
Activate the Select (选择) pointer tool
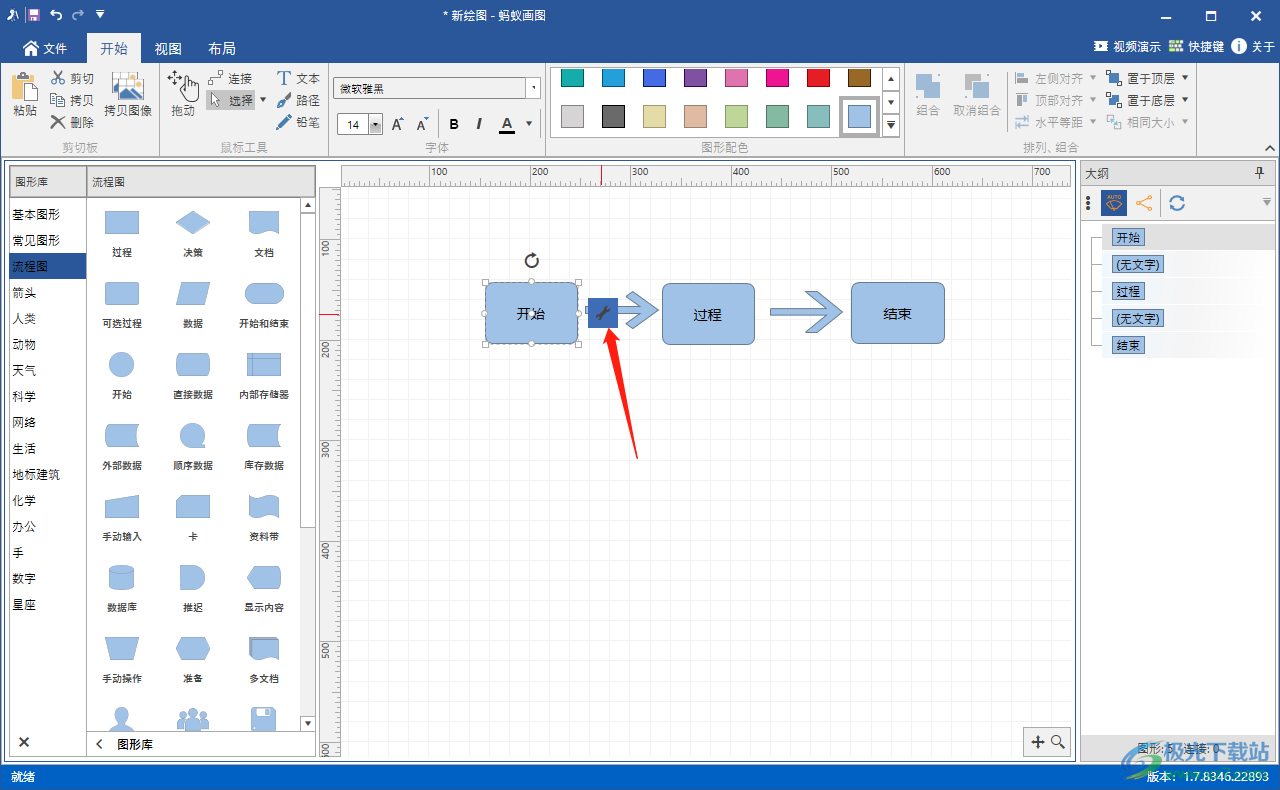coord(231,100)
